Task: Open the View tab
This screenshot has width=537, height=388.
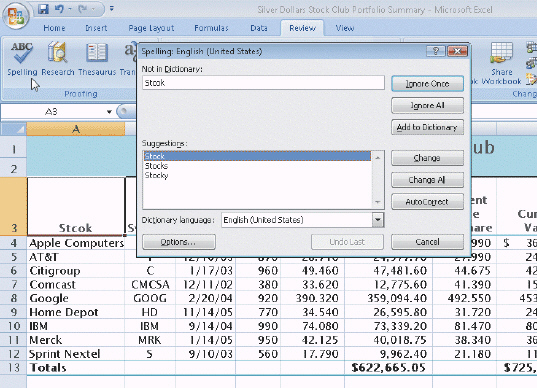Action: click(x=345, y=28)
